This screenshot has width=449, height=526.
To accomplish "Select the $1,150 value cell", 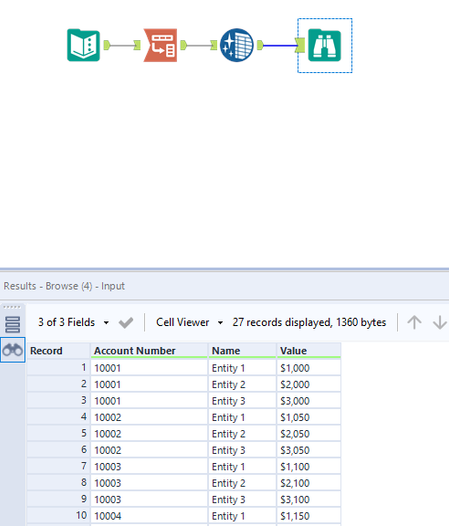I will click(309, 516).
